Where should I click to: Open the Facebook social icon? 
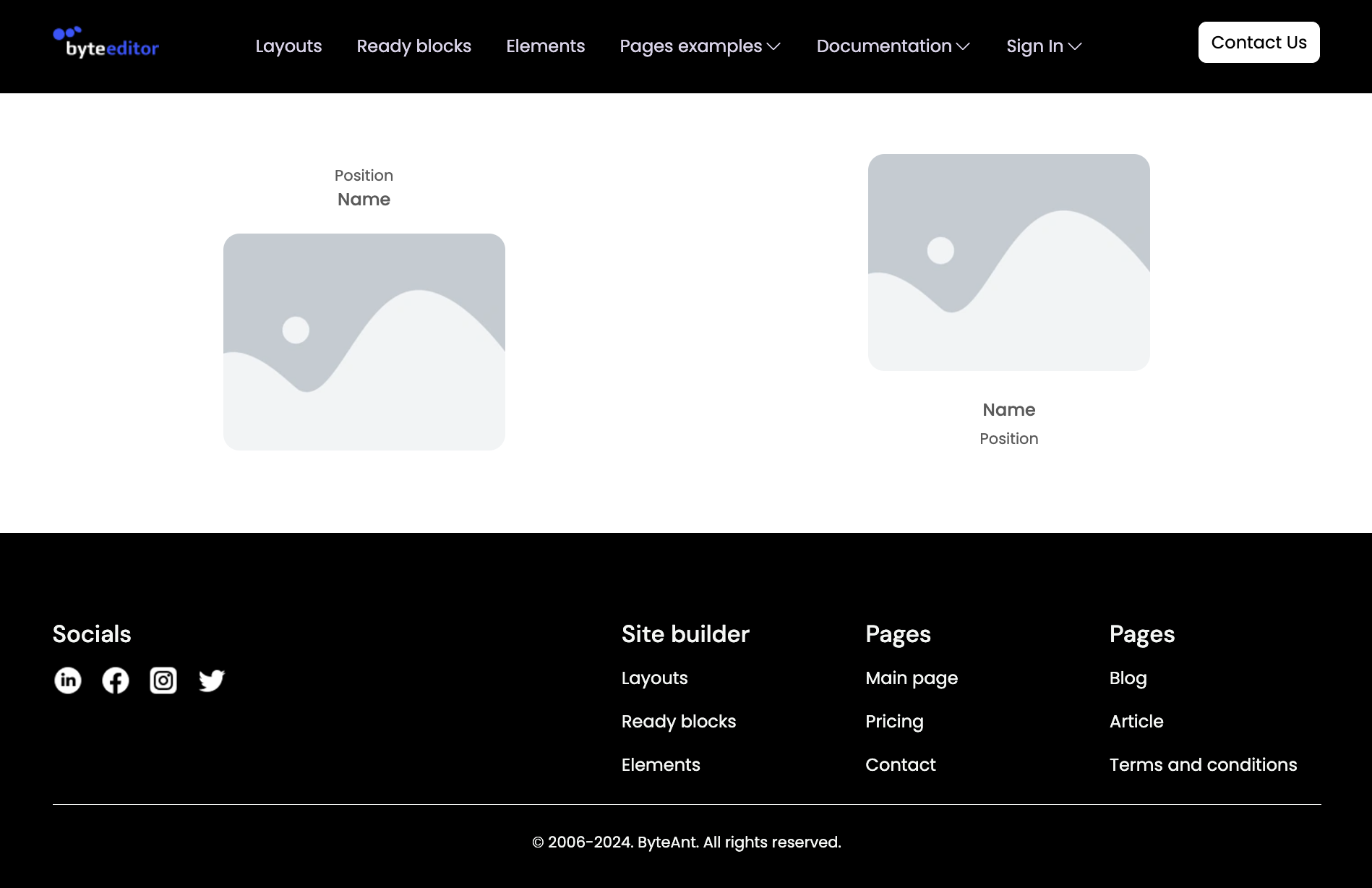click(116, 680)
